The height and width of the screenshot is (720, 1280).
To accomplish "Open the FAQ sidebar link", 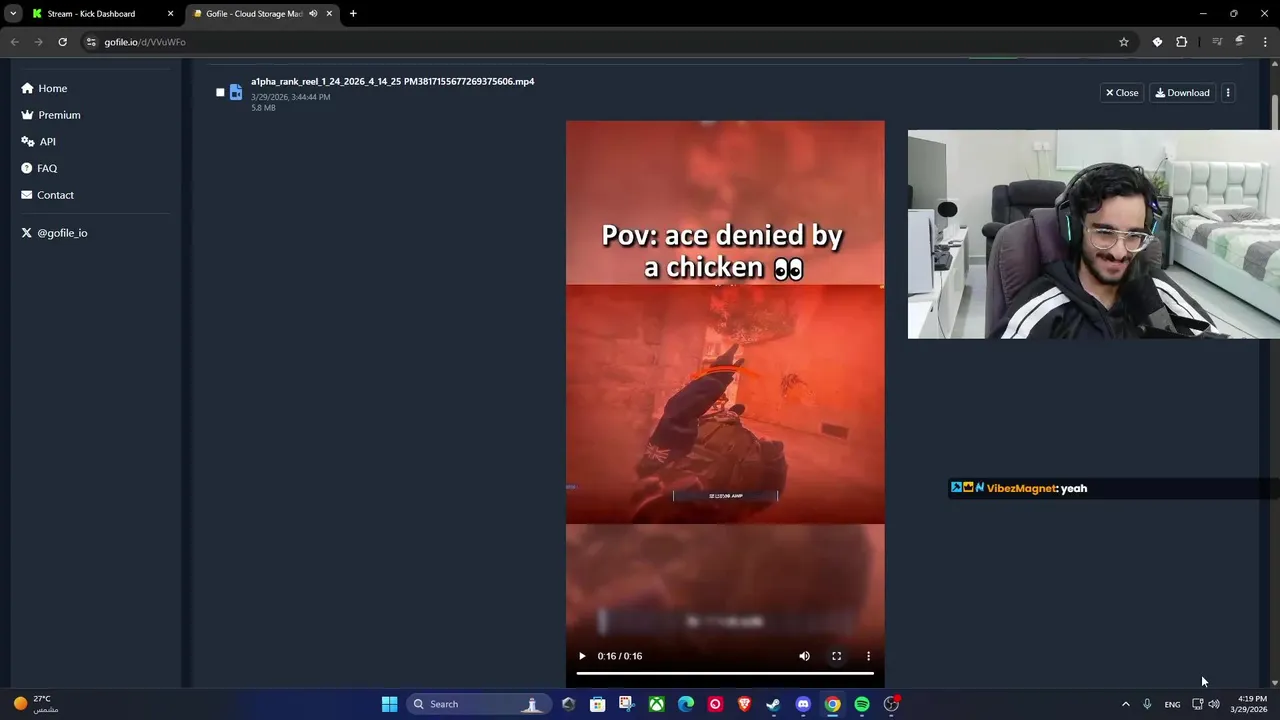I will (x=38, y=168).
